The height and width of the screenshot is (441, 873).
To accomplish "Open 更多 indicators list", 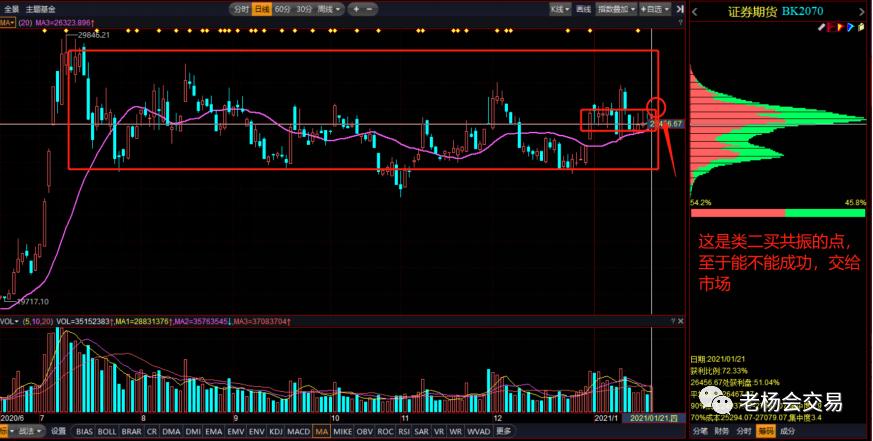I will click(x=503, y=432).
